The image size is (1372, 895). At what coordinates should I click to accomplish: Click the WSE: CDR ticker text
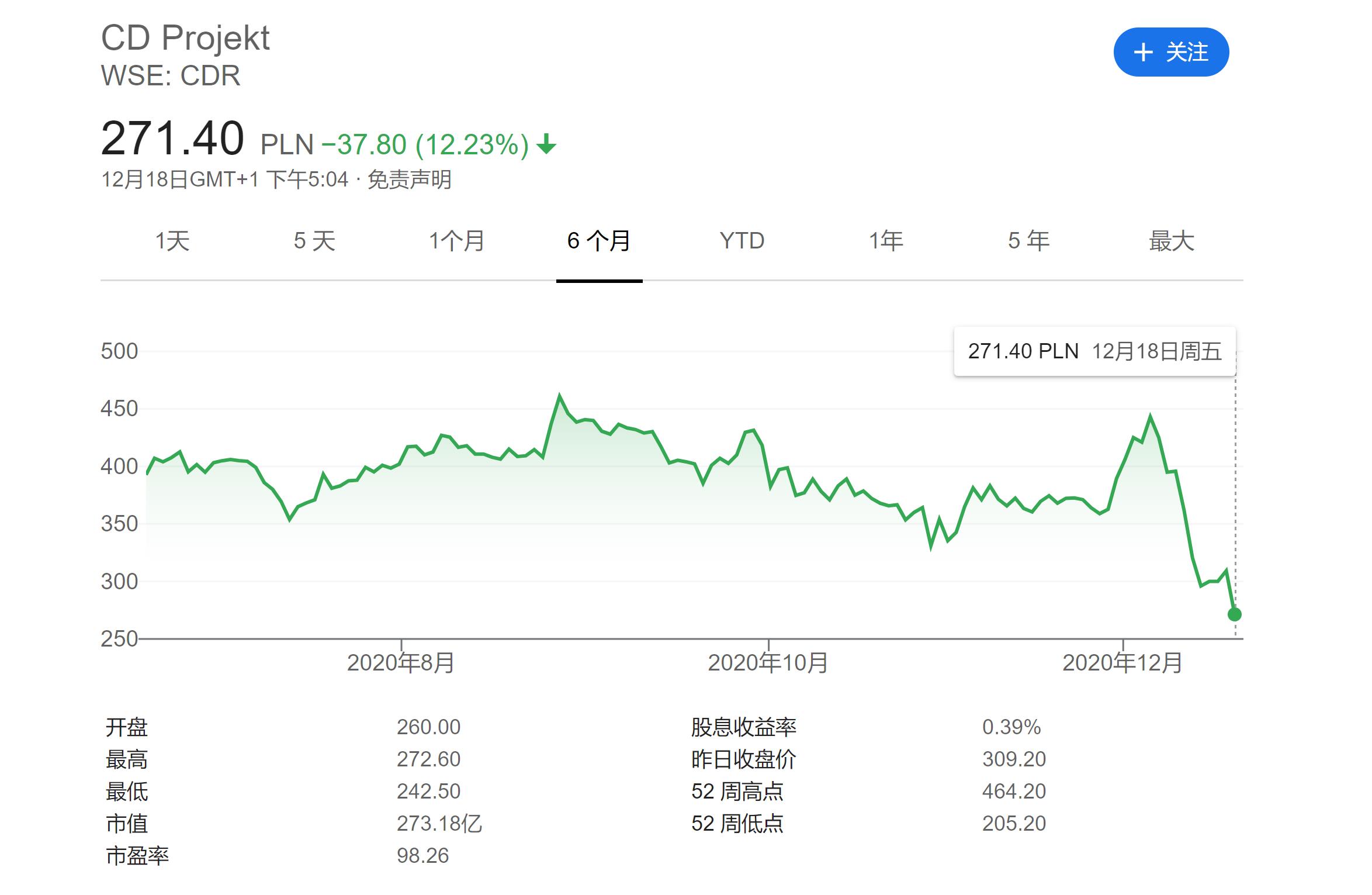click(171, 76)
